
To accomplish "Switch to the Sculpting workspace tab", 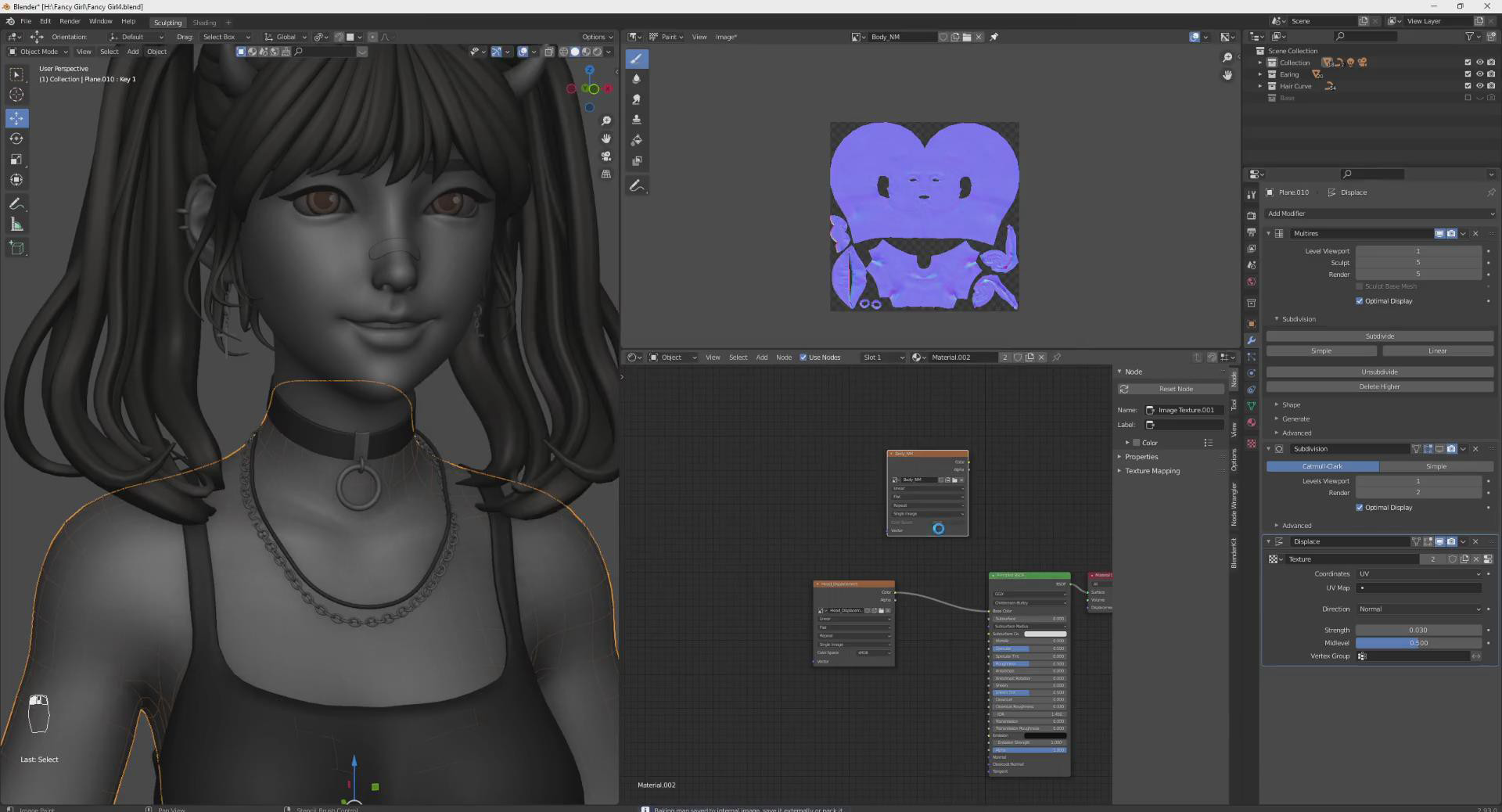I will point(167,23).
